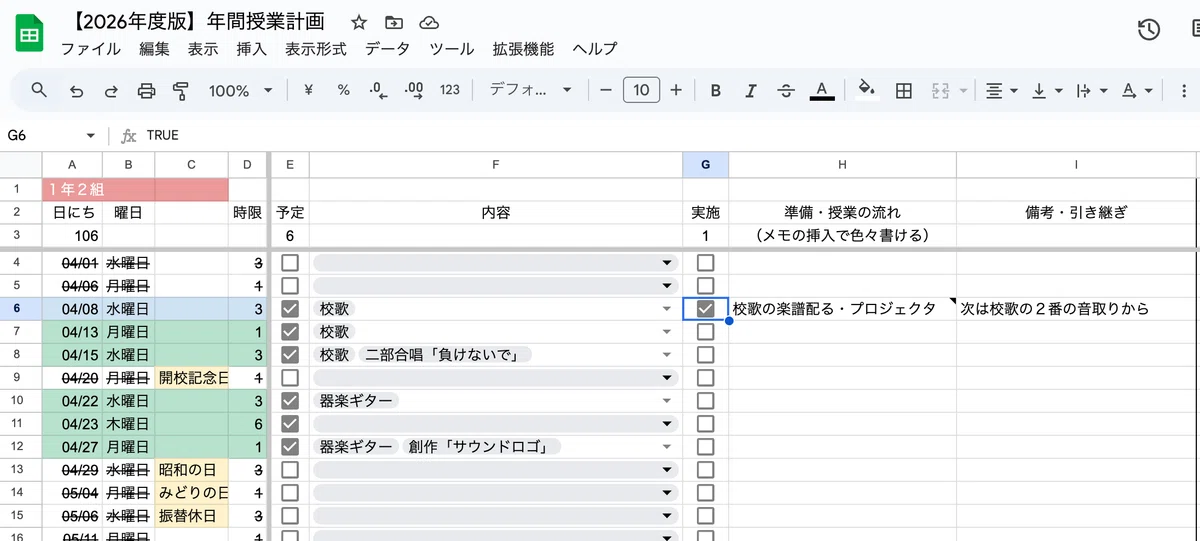Open the fill color picker
Image resolution: width=1200 pixels, height=541 pixels.
pos(867,91)
